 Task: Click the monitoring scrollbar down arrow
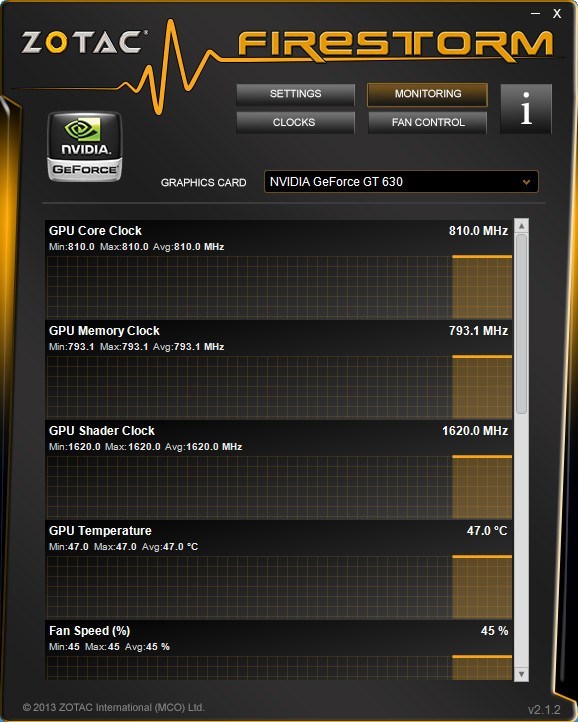(521, 674)
